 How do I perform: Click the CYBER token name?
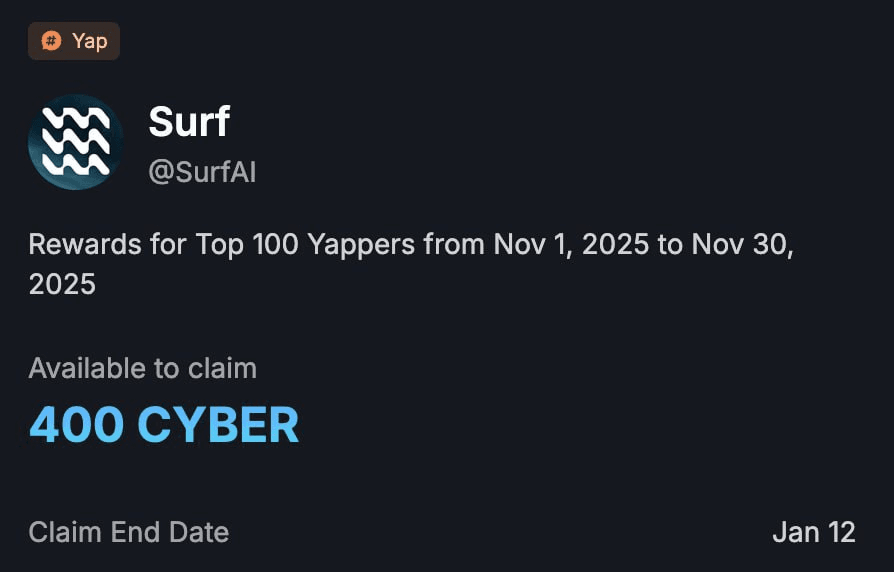coord(218,425)
